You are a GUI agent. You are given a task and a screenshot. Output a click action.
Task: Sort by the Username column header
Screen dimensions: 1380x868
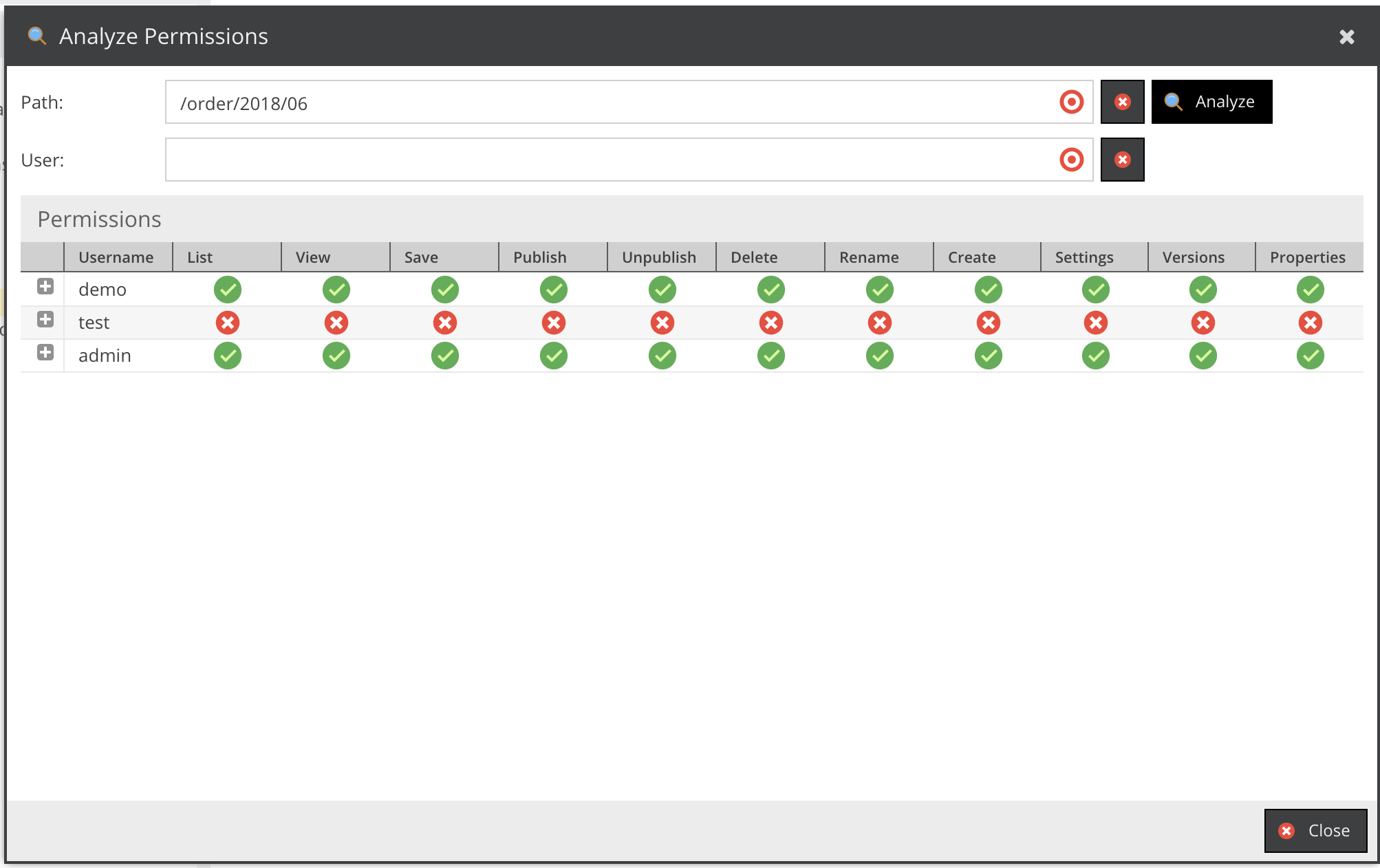[118, 257]
